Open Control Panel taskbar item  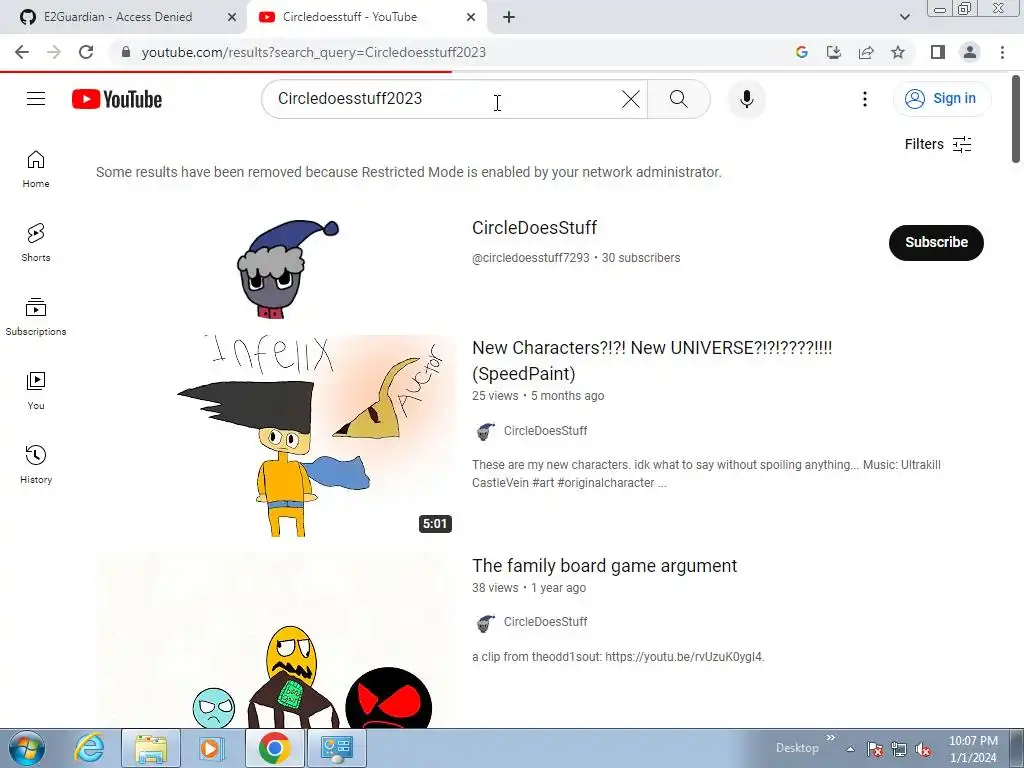(x=337, y=748)
